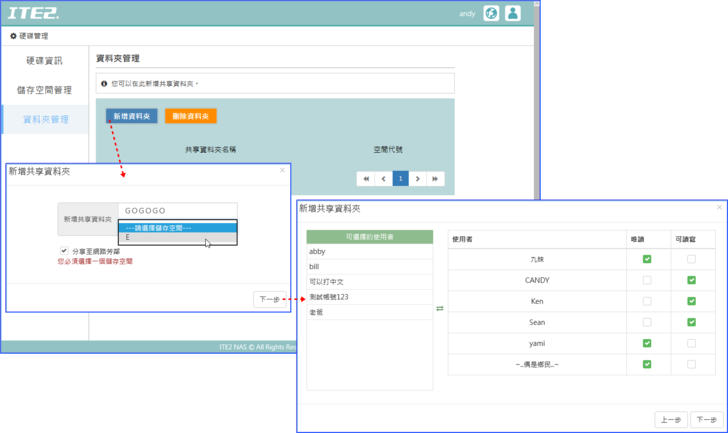728x433 pixels.
Task: Uncheck read-only permission for yami
Action: point(647,343)
